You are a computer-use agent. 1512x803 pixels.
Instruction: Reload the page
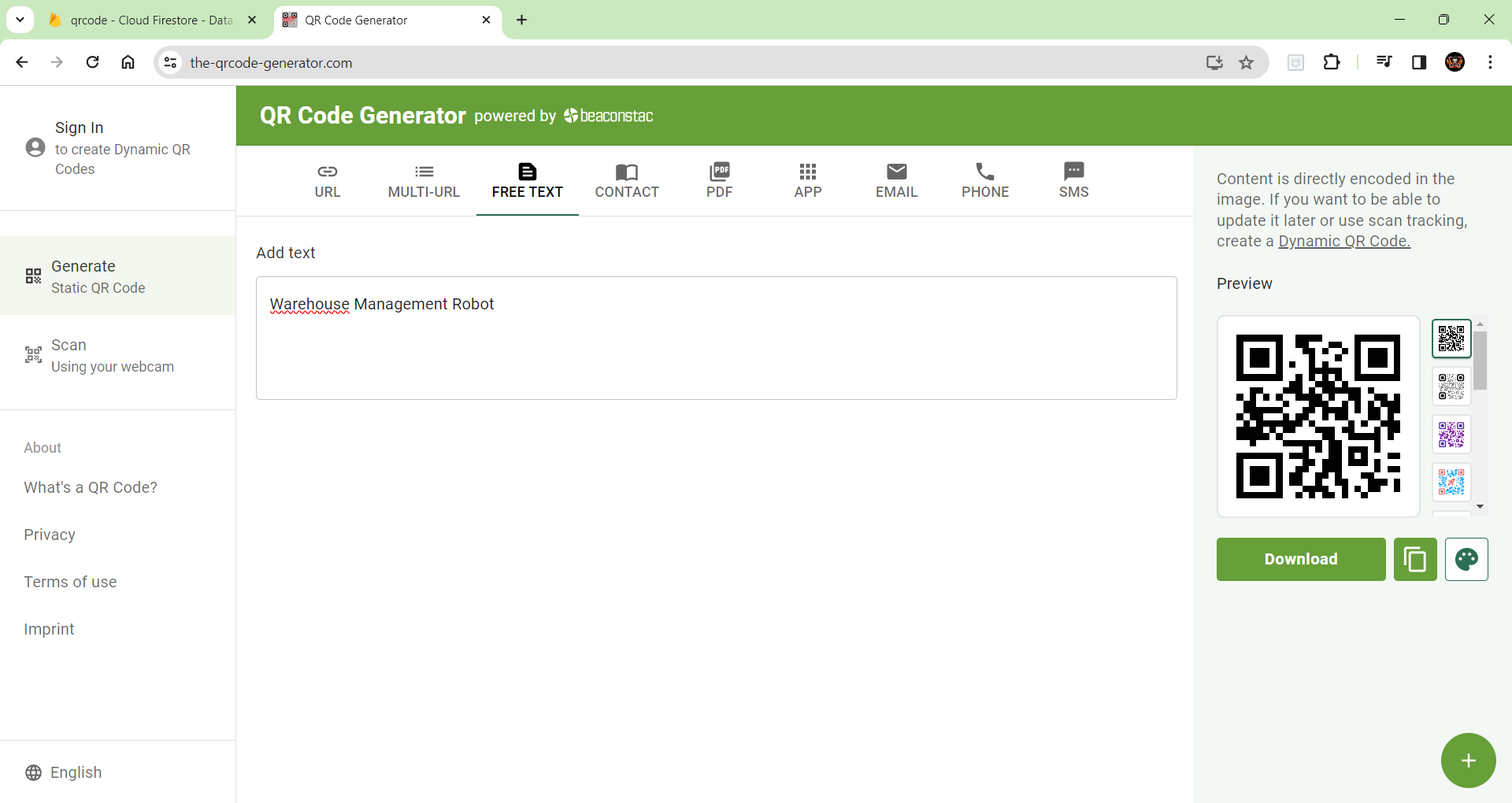point(92,62)
